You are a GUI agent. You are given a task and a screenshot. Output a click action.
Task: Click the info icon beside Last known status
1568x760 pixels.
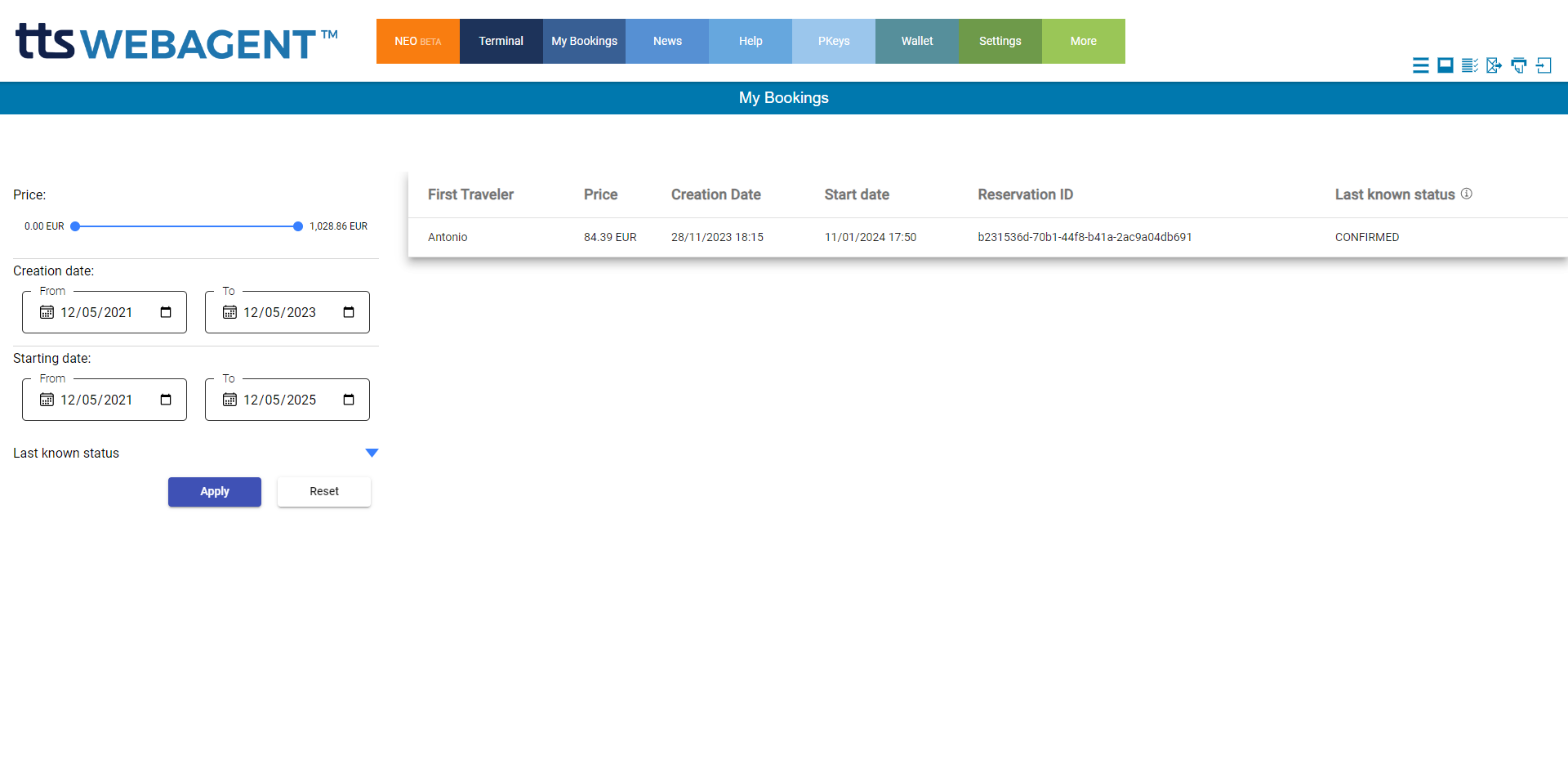coord(1468,193)
